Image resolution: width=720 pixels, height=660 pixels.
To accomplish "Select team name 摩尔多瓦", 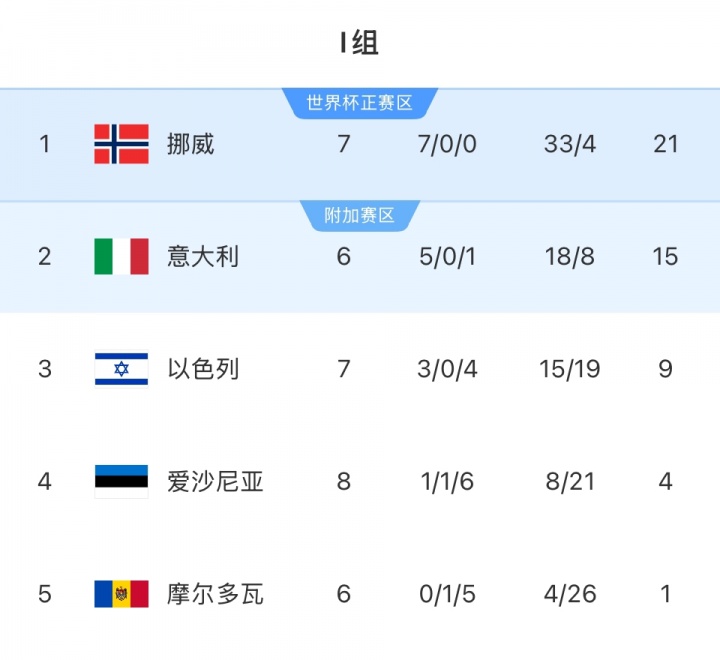I will pyautogui.click(x=215, y=594).
